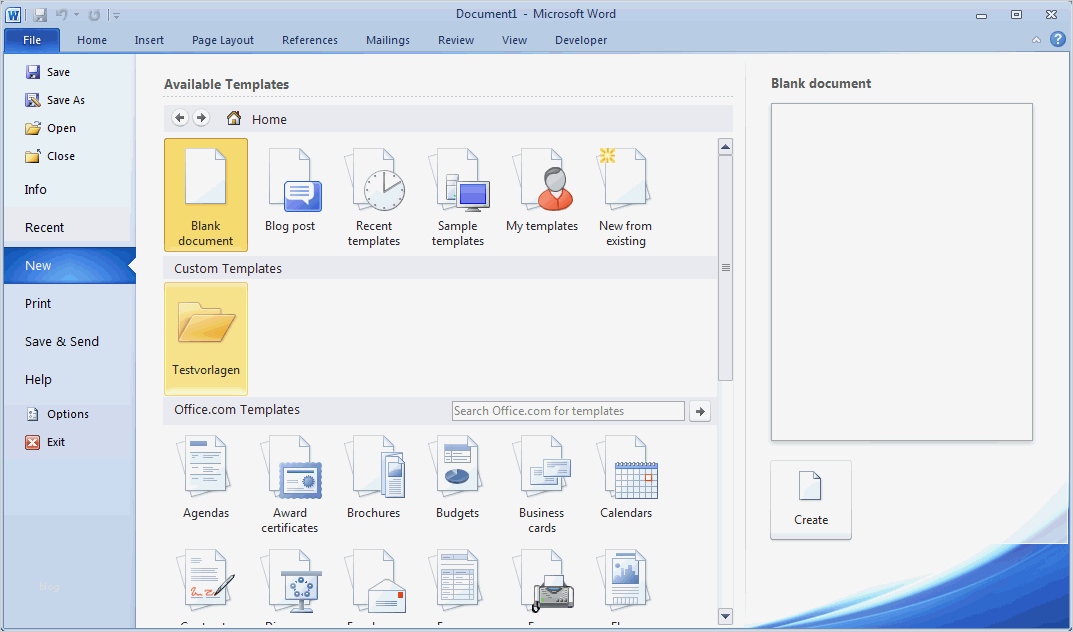
Task: Click Home text in the template breadcrumb
Action: pos(269,119)
